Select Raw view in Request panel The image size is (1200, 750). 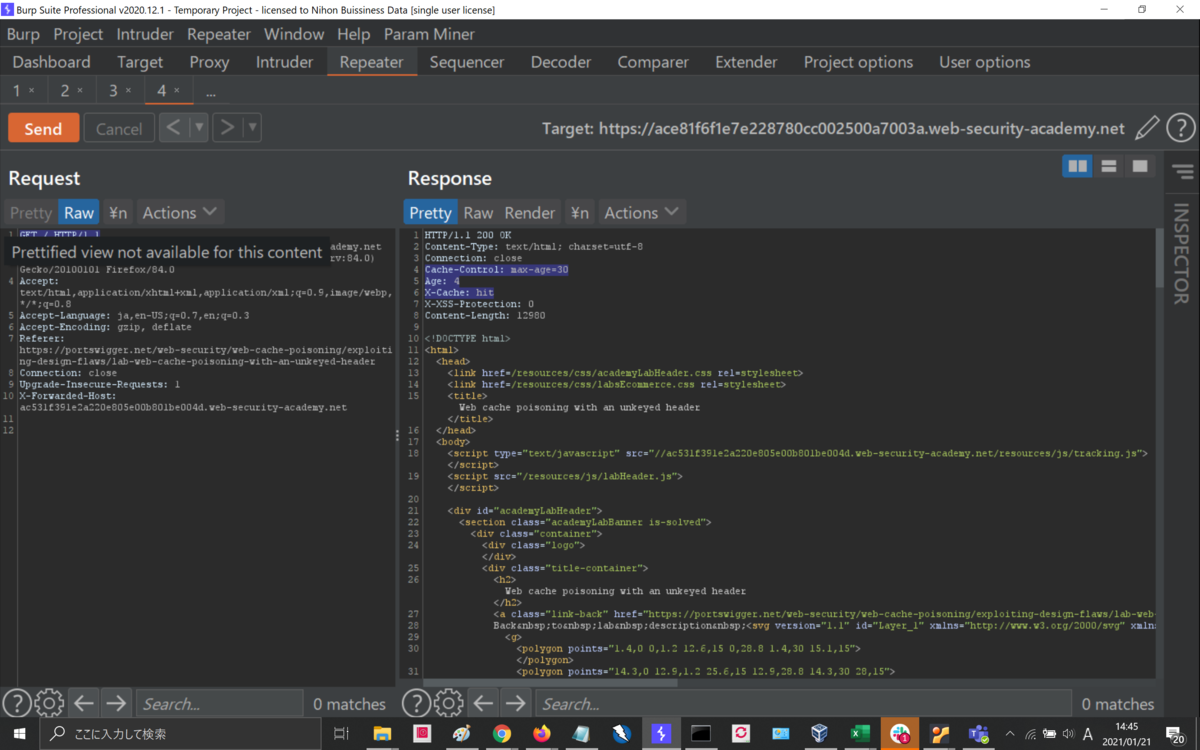tap(79, 212)
